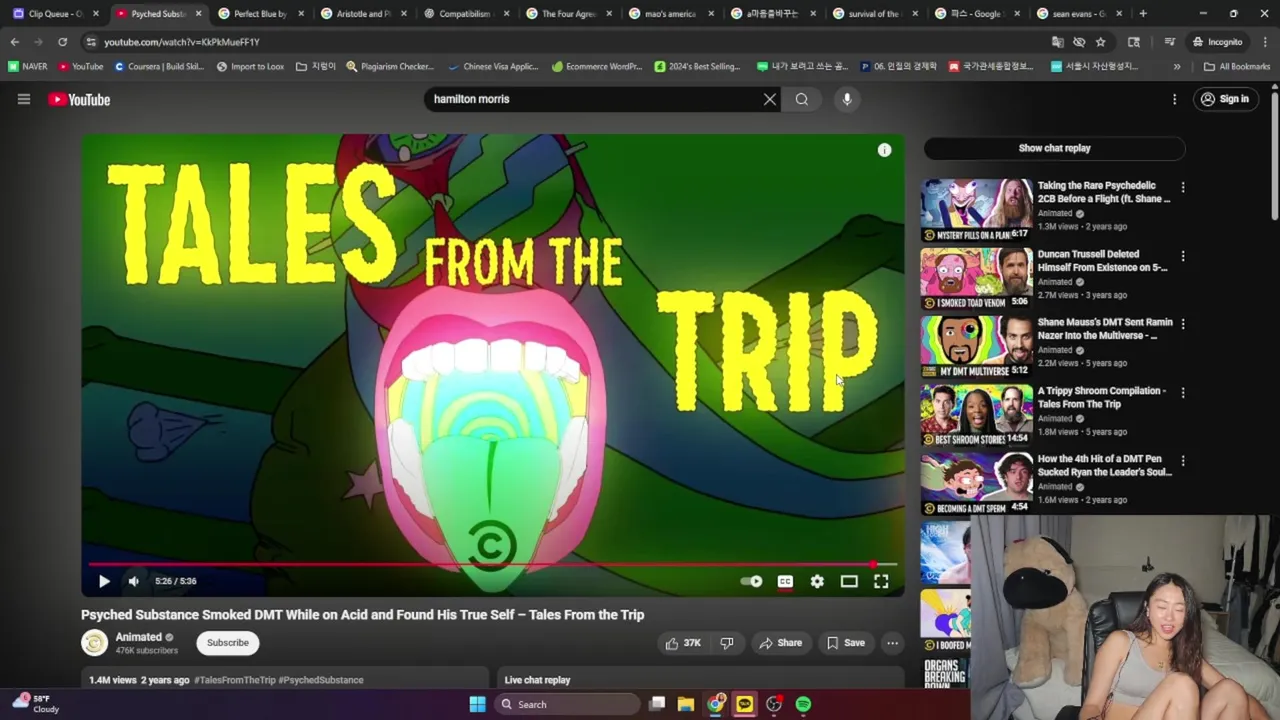Click the taskbar Search box
The width and height of the screenshot is (1280, 720).
(x=567, y=704)
